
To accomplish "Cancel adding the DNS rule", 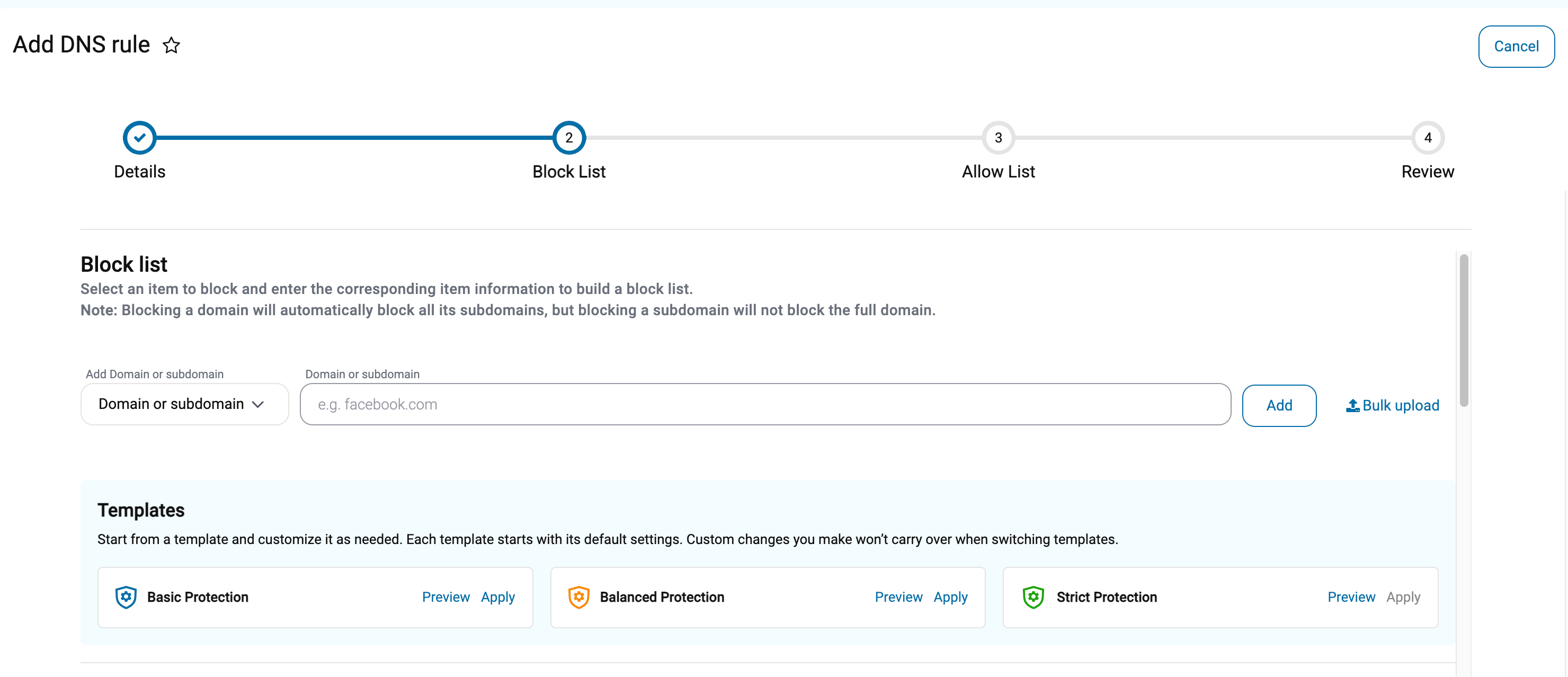I will [x=1516, y=46].
